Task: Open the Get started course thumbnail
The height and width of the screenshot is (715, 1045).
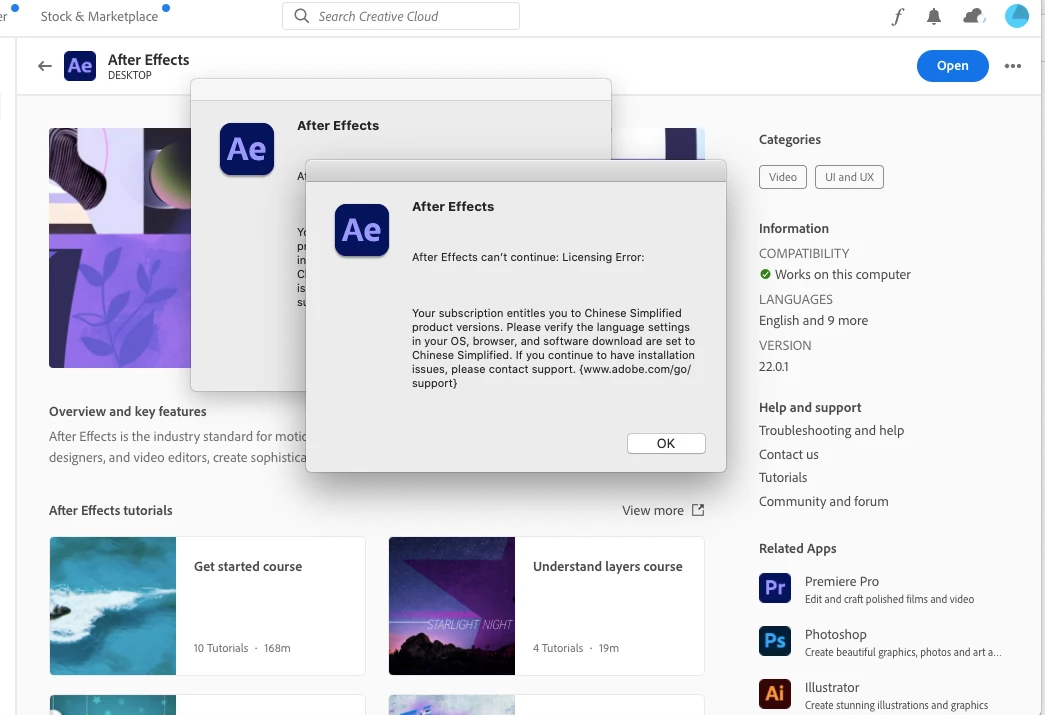Action: [113, 606]
